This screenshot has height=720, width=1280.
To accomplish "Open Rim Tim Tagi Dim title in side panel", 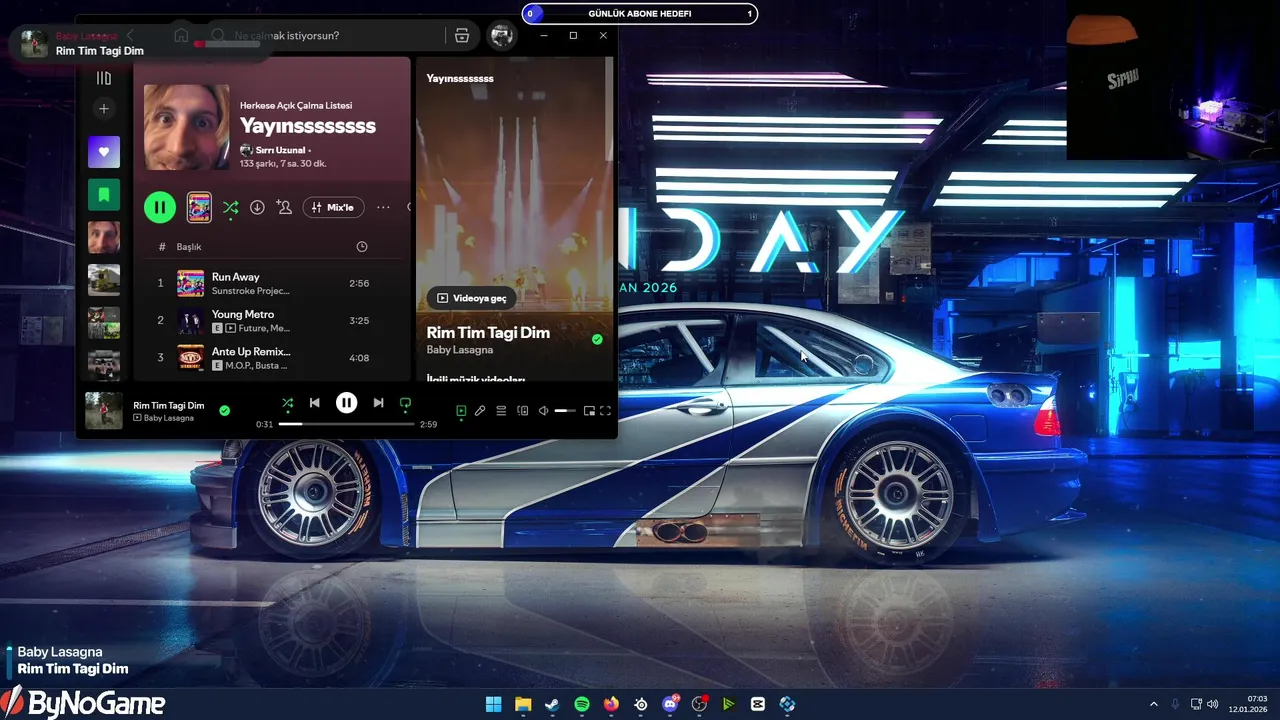I will pyautogui.click(x=488, y=333).
